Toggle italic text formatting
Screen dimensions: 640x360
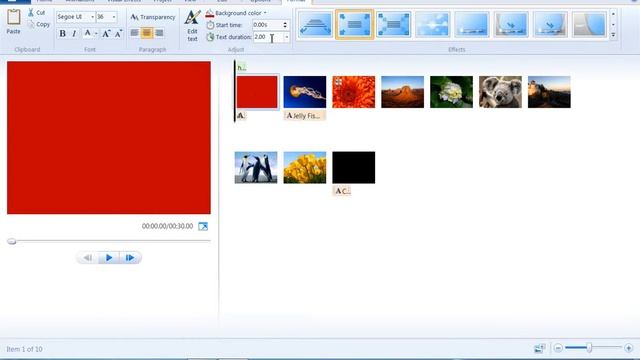point(74,33)
